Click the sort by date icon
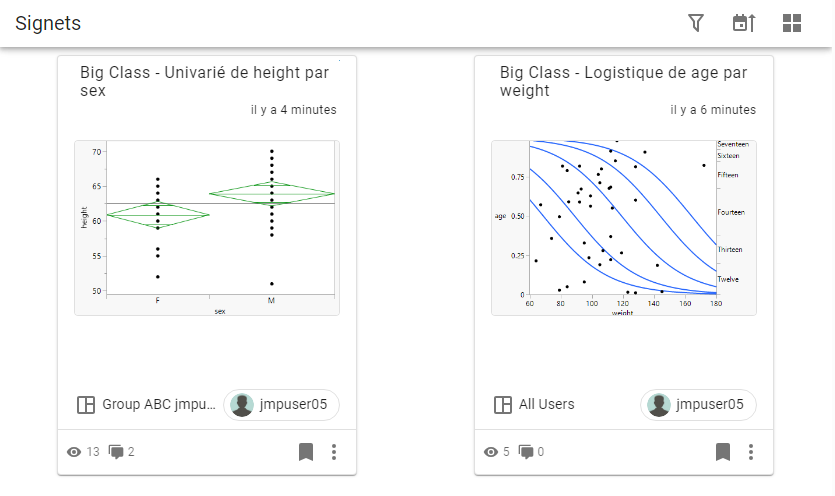This screenshot has height=496, width=835. 744,23
